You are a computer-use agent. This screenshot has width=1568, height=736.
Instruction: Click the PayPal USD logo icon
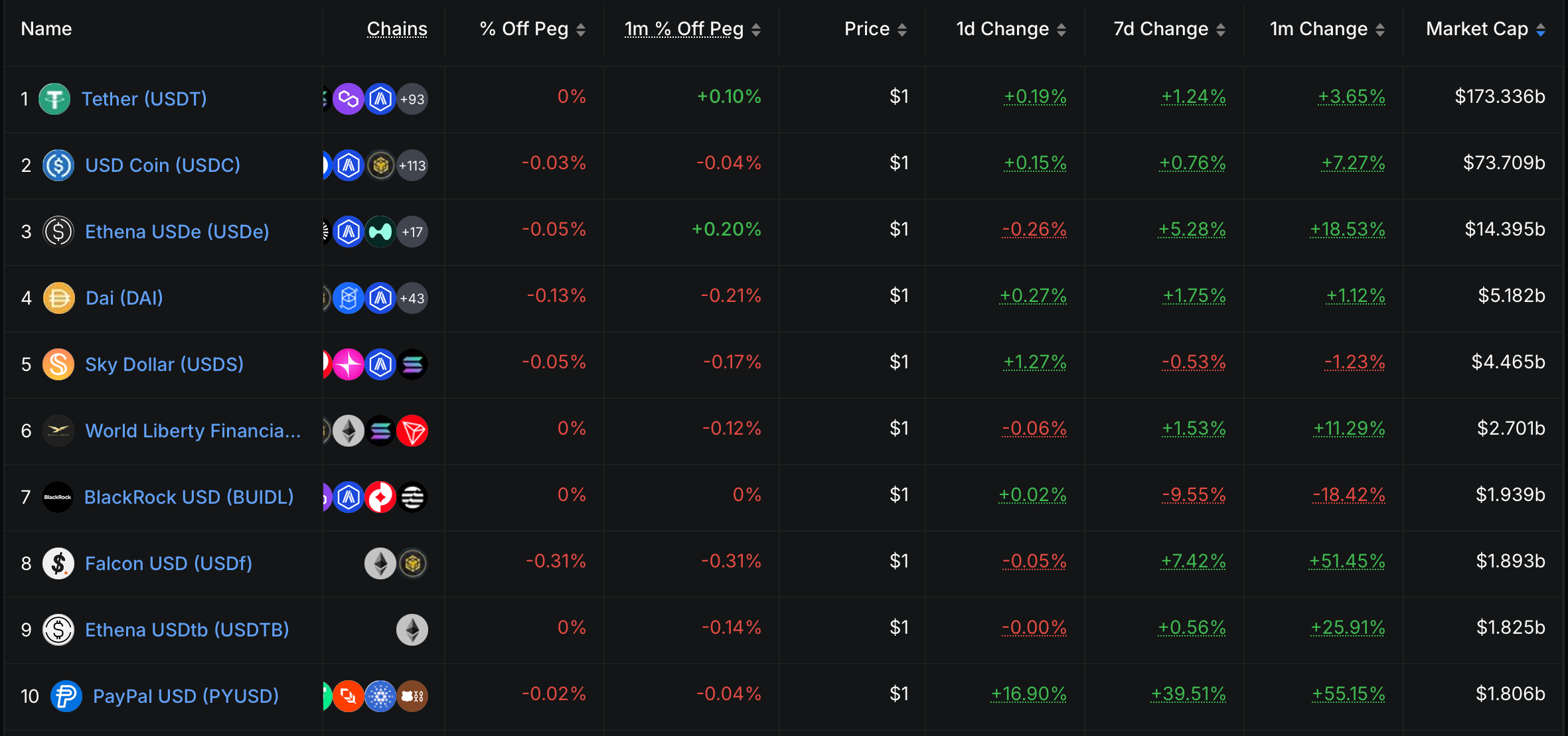(x=66, y=696)
